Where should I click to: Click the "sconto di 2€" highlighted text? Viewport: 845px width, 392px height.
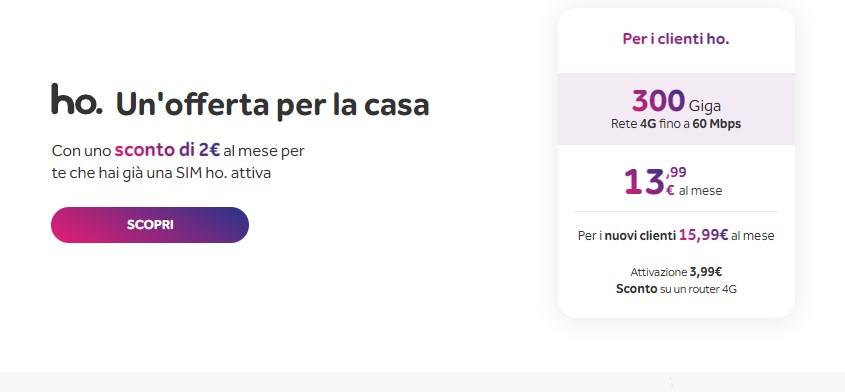pos(167,150)
